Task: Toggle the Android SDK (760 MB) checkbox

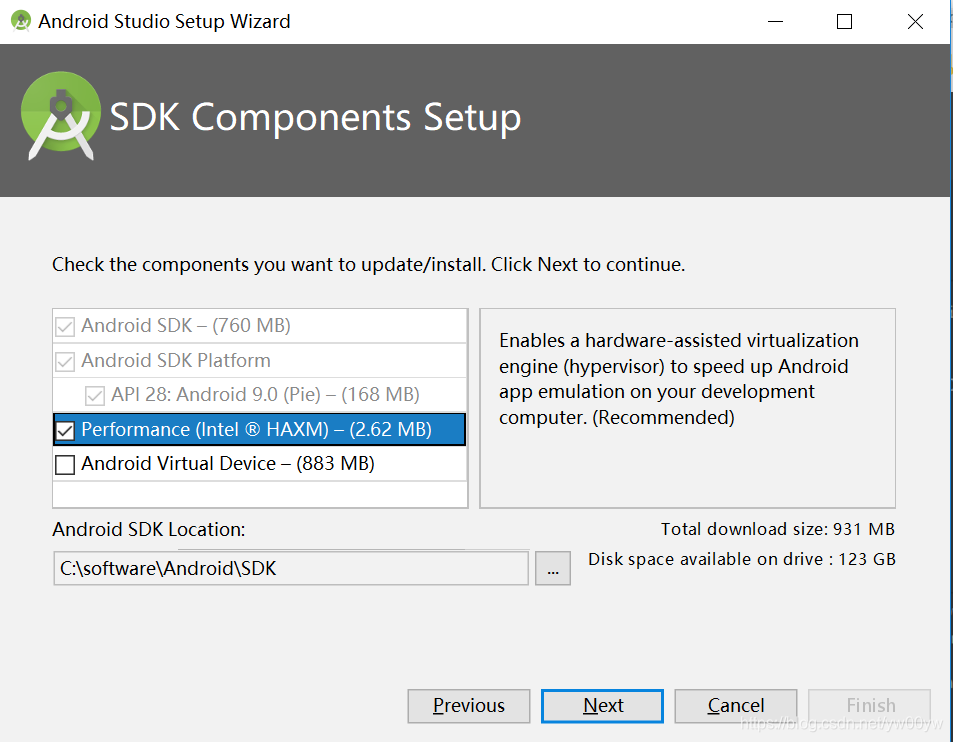Action: (65, 327)
